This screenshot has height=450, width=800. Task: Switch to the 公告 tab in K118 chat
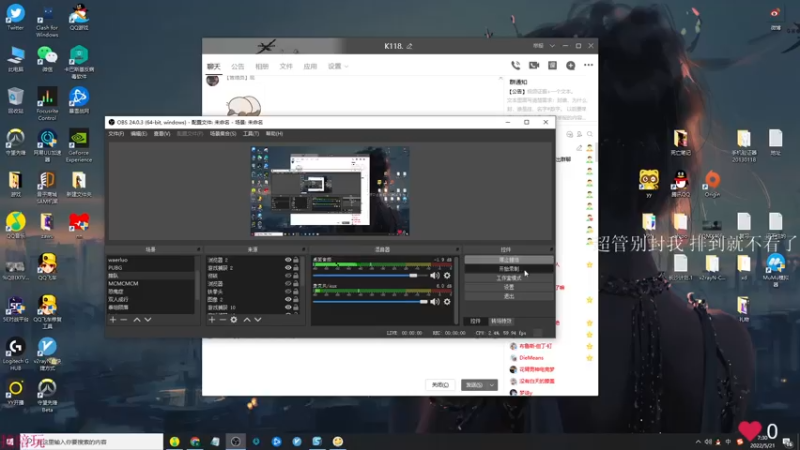pos(238,66)
